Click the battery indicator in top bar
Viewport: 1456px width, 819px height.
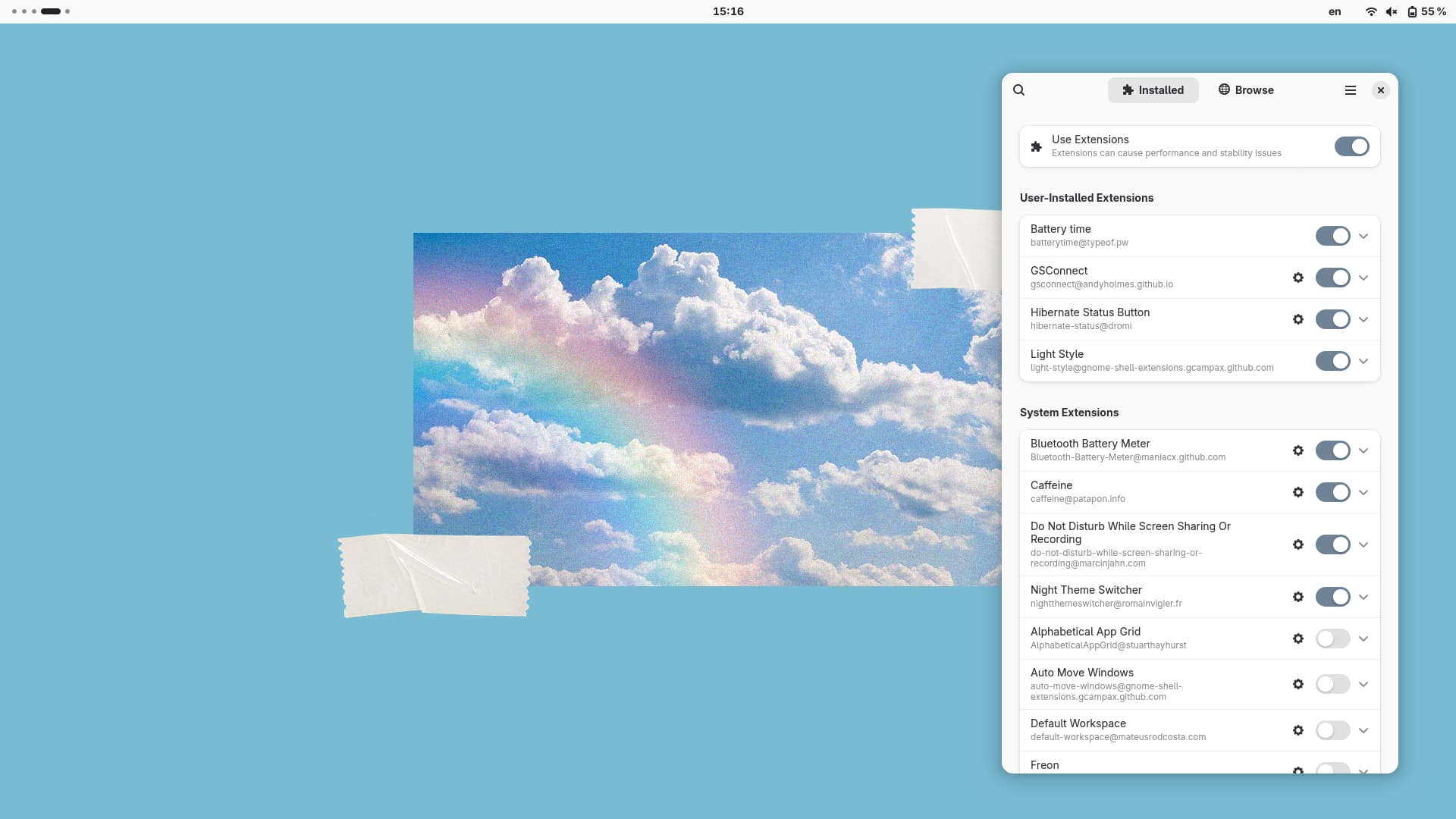1426,11
